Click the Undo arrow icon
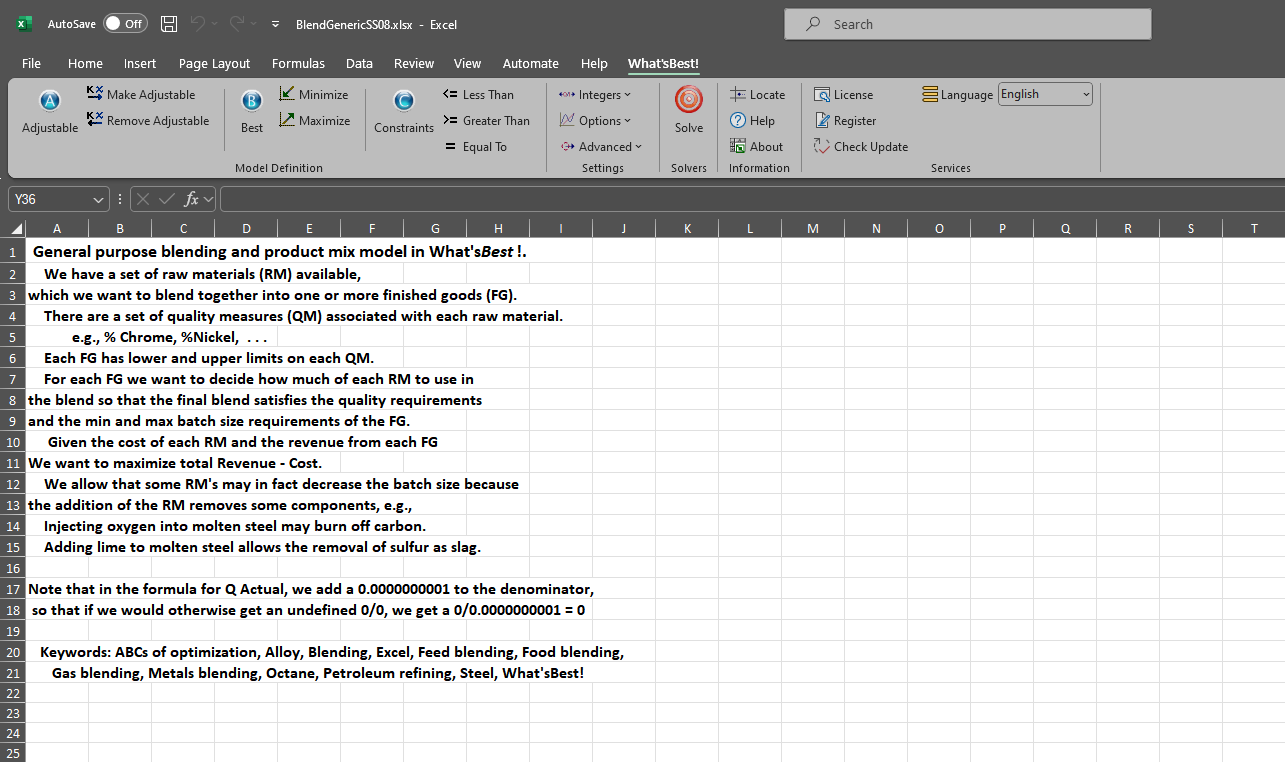 [197, 24]
